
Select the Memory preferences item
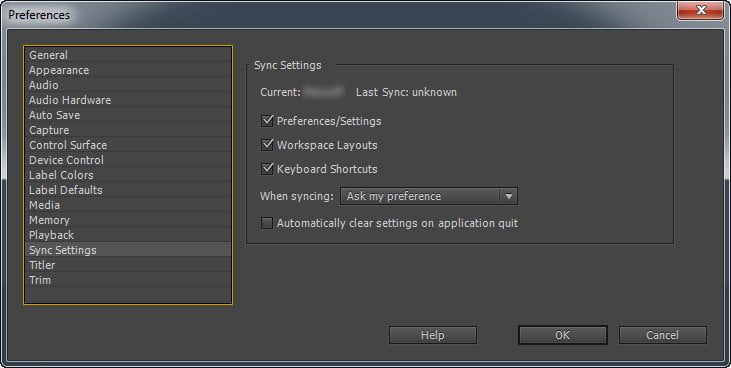[127, 220]
